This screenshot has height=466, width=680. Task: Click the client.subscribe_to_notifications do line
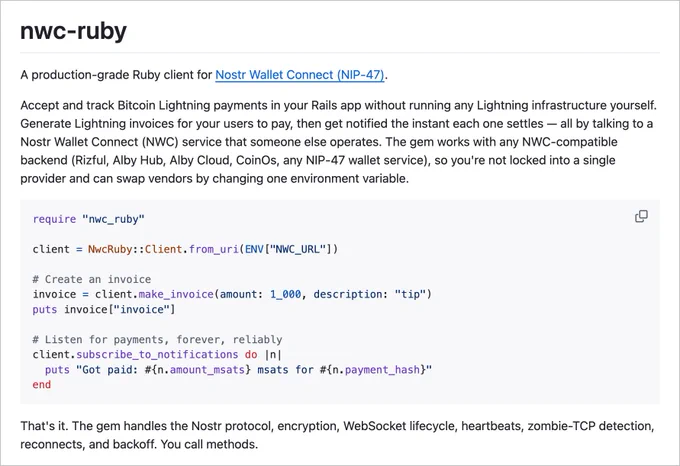157,355
